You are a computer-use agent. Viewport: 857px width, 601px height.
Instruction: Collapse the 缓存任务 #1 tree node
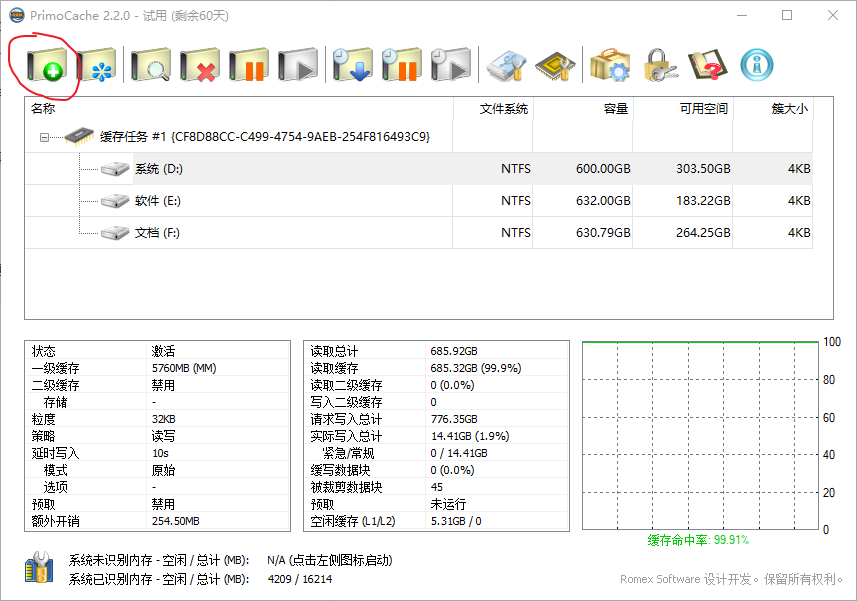(44, 137)
